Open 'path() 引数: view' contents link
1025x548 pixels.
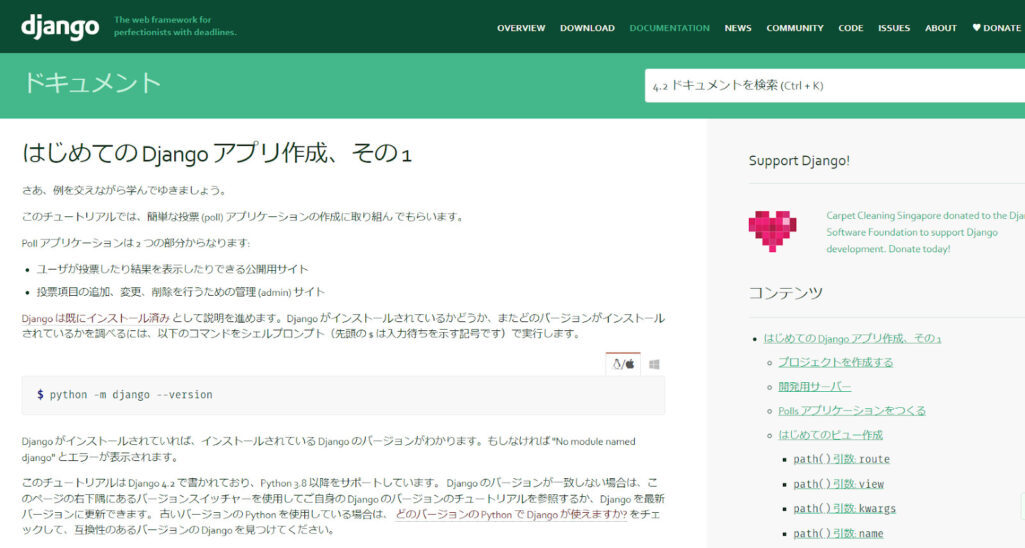[x=838, y=484]
